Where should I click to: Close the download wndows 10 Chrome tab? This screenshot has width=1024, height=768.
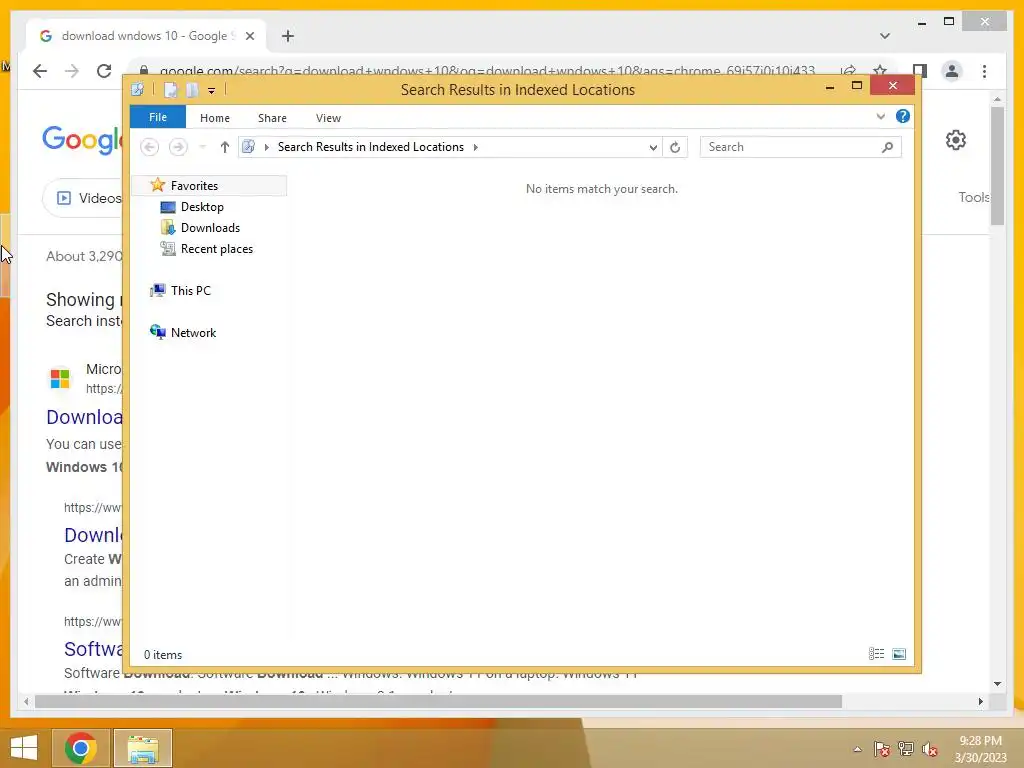coord(249,36)
